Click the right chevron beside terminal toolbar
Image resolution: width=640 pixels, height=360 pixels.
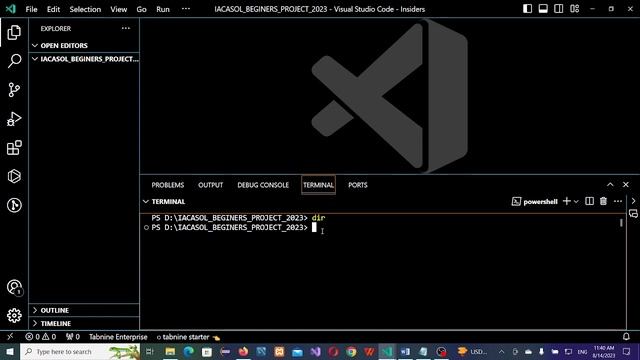(633, 201)
